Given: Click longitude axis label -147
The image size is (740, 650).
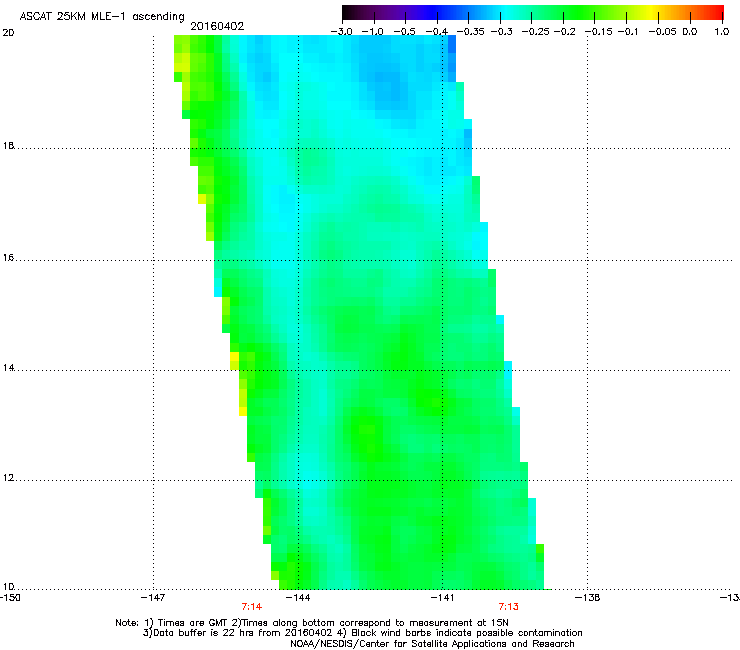Looking at the screenshot, I should tap(153, 598).
